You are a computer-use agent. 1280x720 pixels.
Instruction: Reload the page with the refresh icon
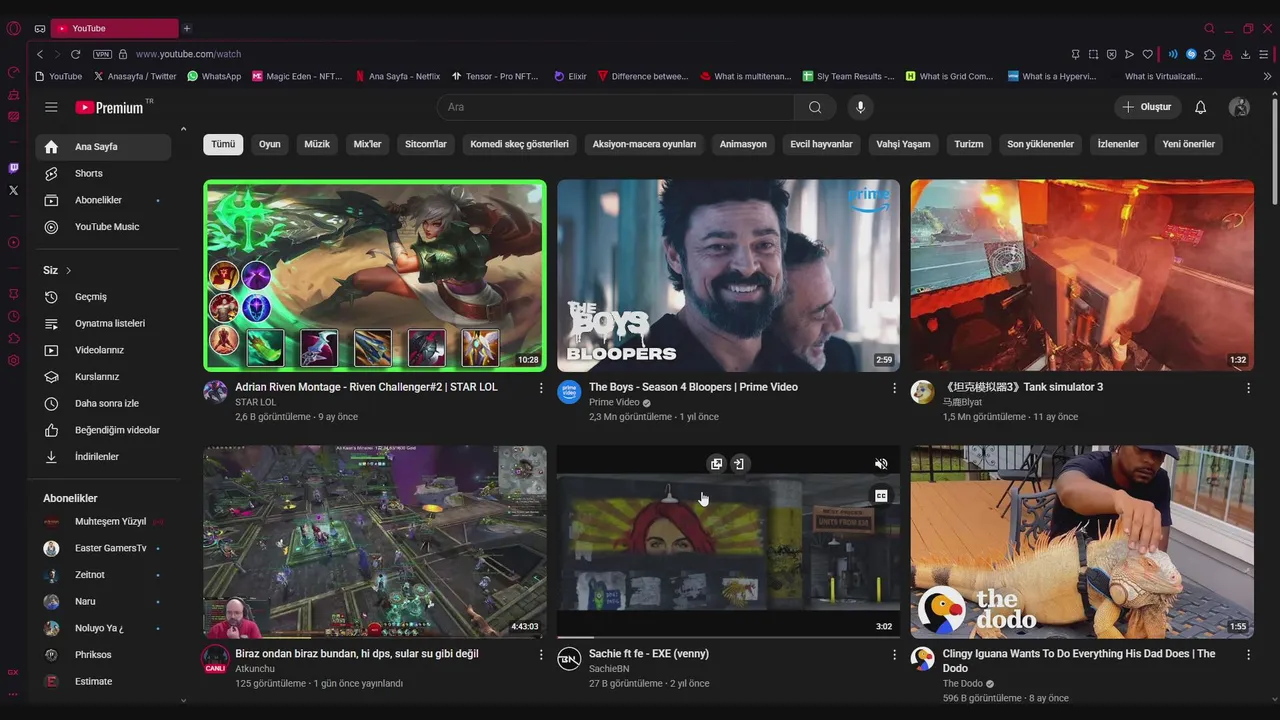pos(75,54)
